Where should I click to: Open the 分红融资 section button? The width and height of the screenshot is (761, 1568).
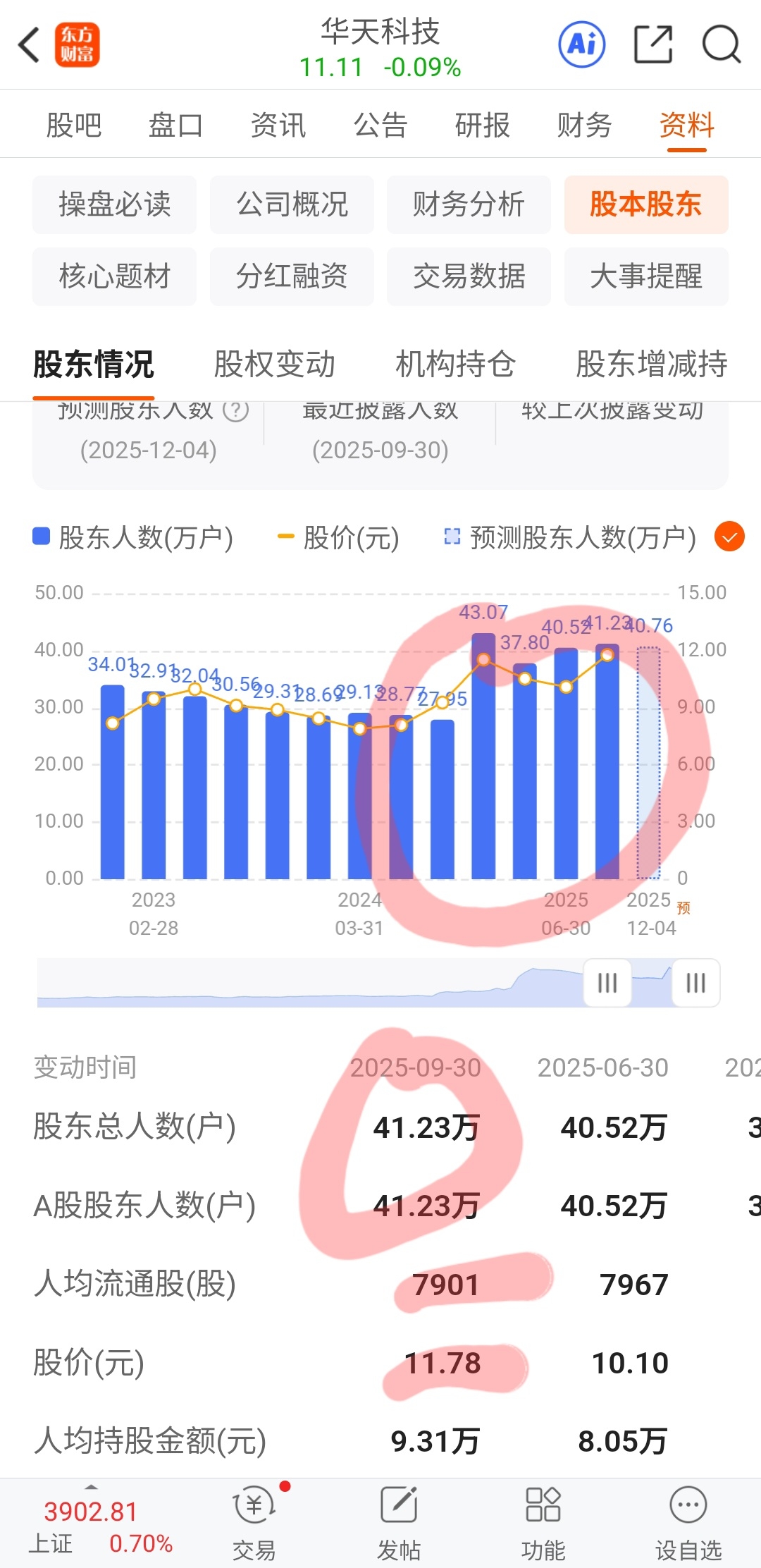click(x=292, y=276)
